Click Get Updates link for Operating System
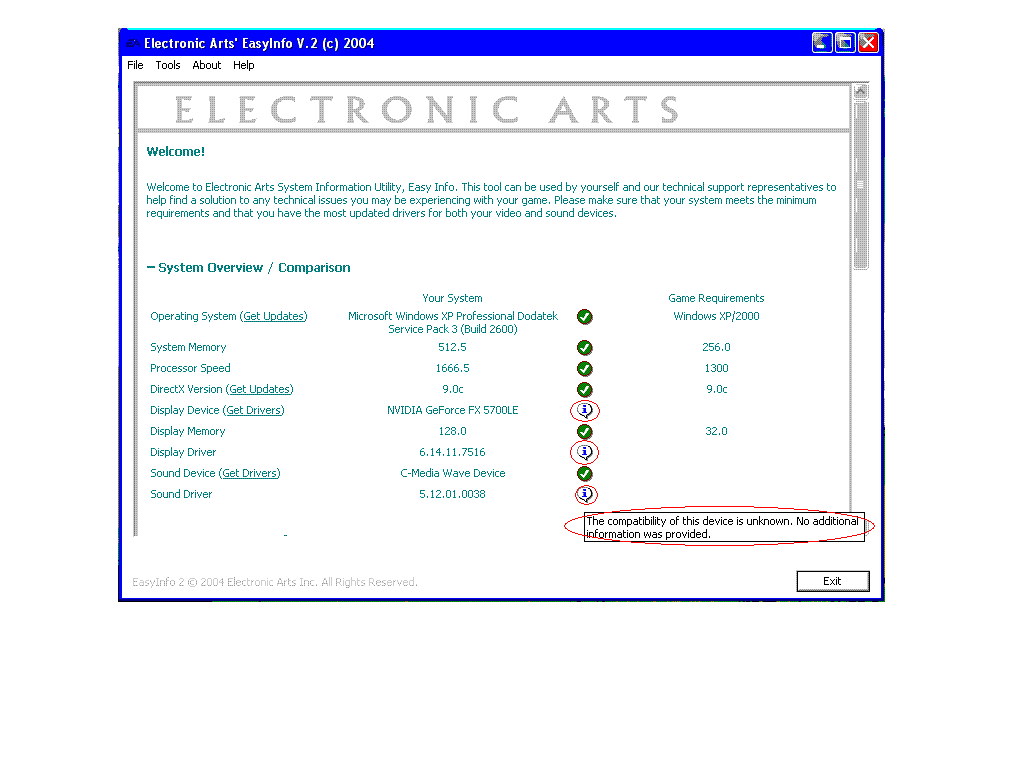Image resolution: width=1024 pixels, height=768 pixels. coord(274,317)
